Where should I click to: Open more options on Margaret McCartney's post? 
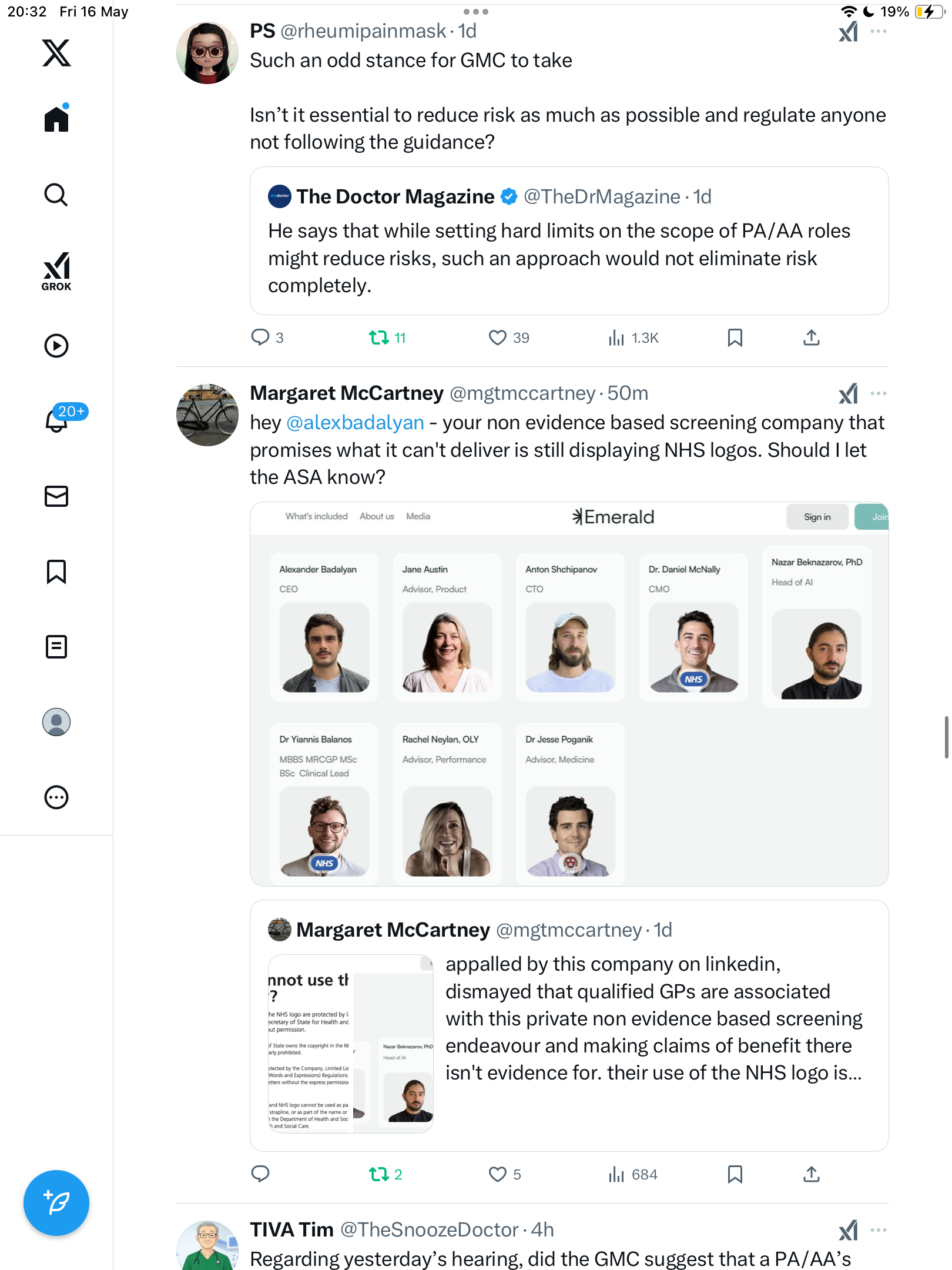point(879,393)
